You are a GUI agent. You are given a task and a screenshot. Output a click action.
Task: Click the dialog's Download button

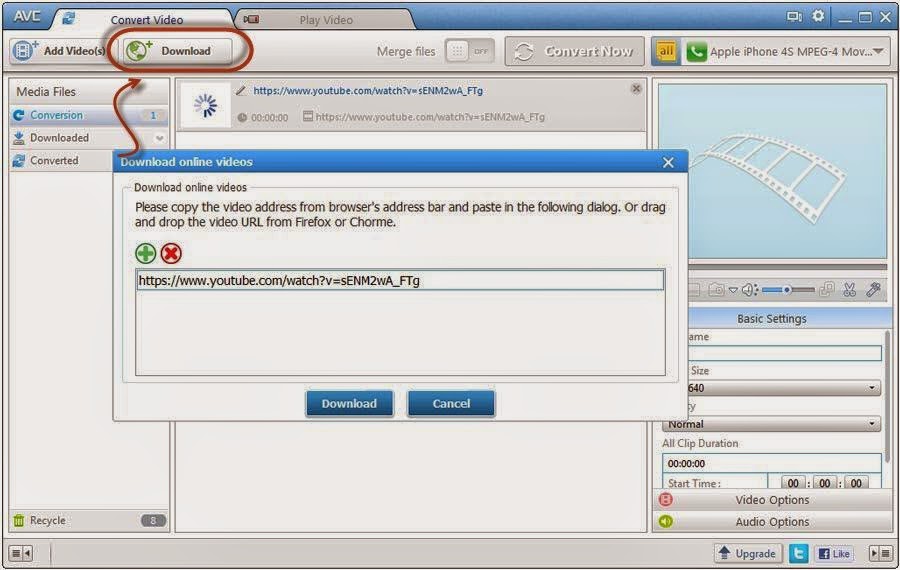click(350, 404)
